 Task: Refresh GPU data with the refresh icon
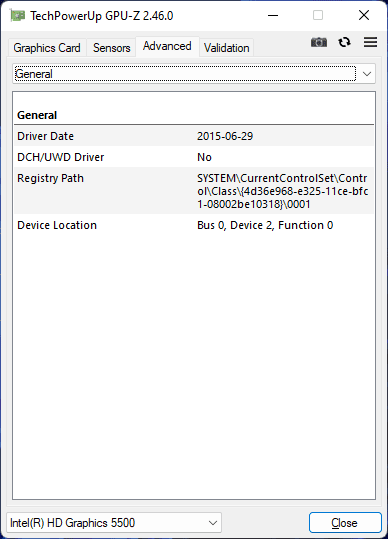344,42
